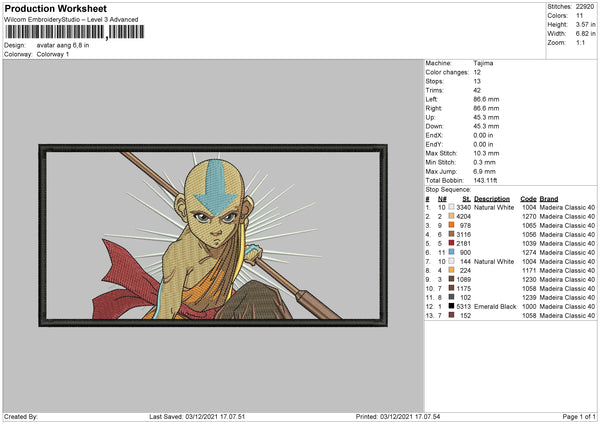Click the yellow-orange swatch next to 224

pyautogui.click(x=452, y=270)
